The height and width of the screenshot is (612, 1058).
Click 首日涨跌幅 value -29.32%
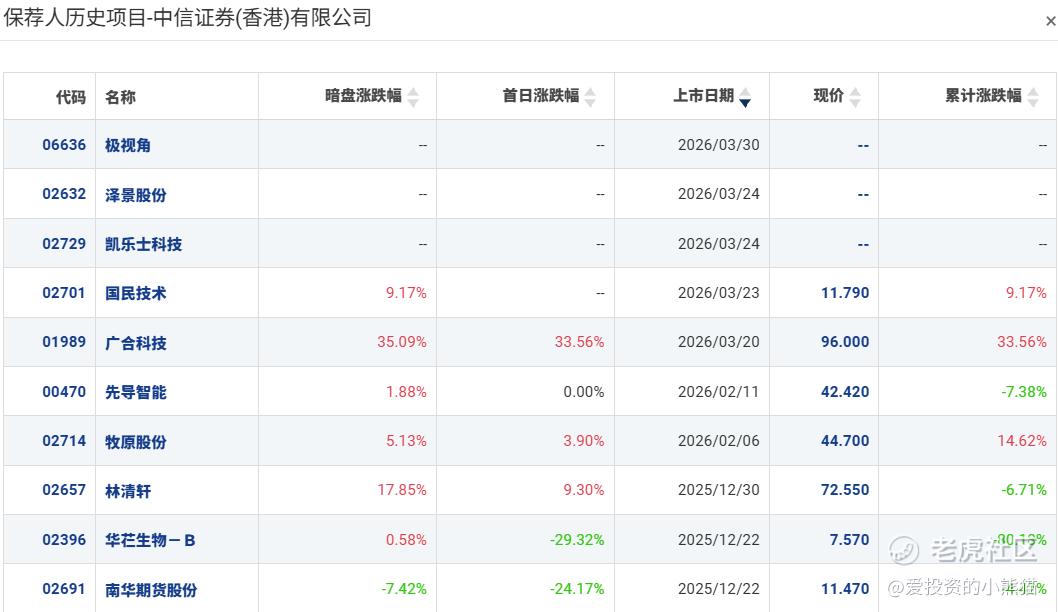pyautogui.click(x=577, y=540)
